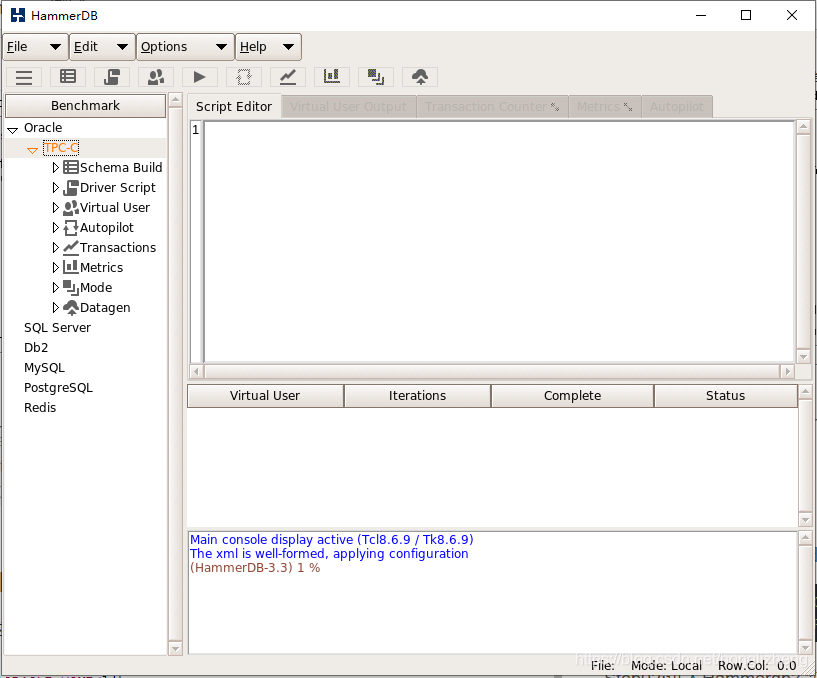Viewport: 817px width, 678px height.
Task: Collapse the TPC-C tree node
Action: click(x=32, y=150)
